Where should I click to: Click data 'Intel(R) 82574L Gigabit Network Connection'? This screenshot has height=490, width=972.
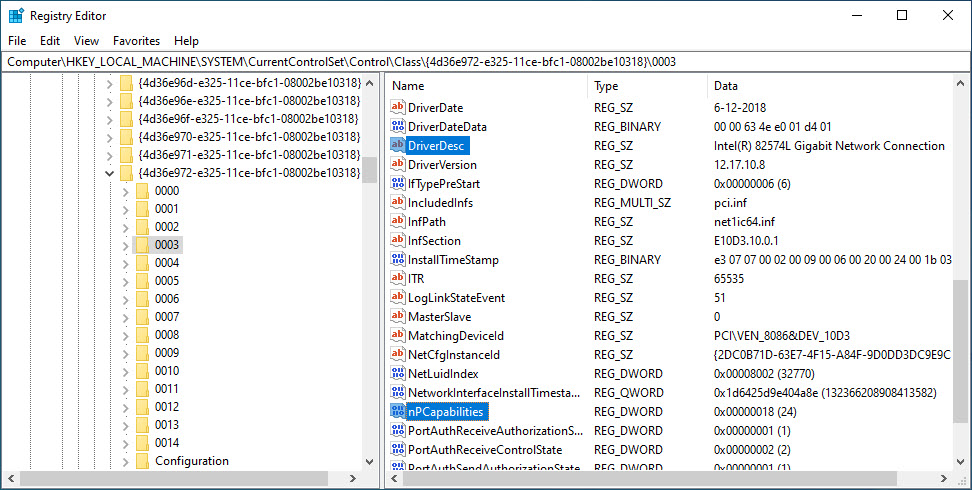pos(829,146)
